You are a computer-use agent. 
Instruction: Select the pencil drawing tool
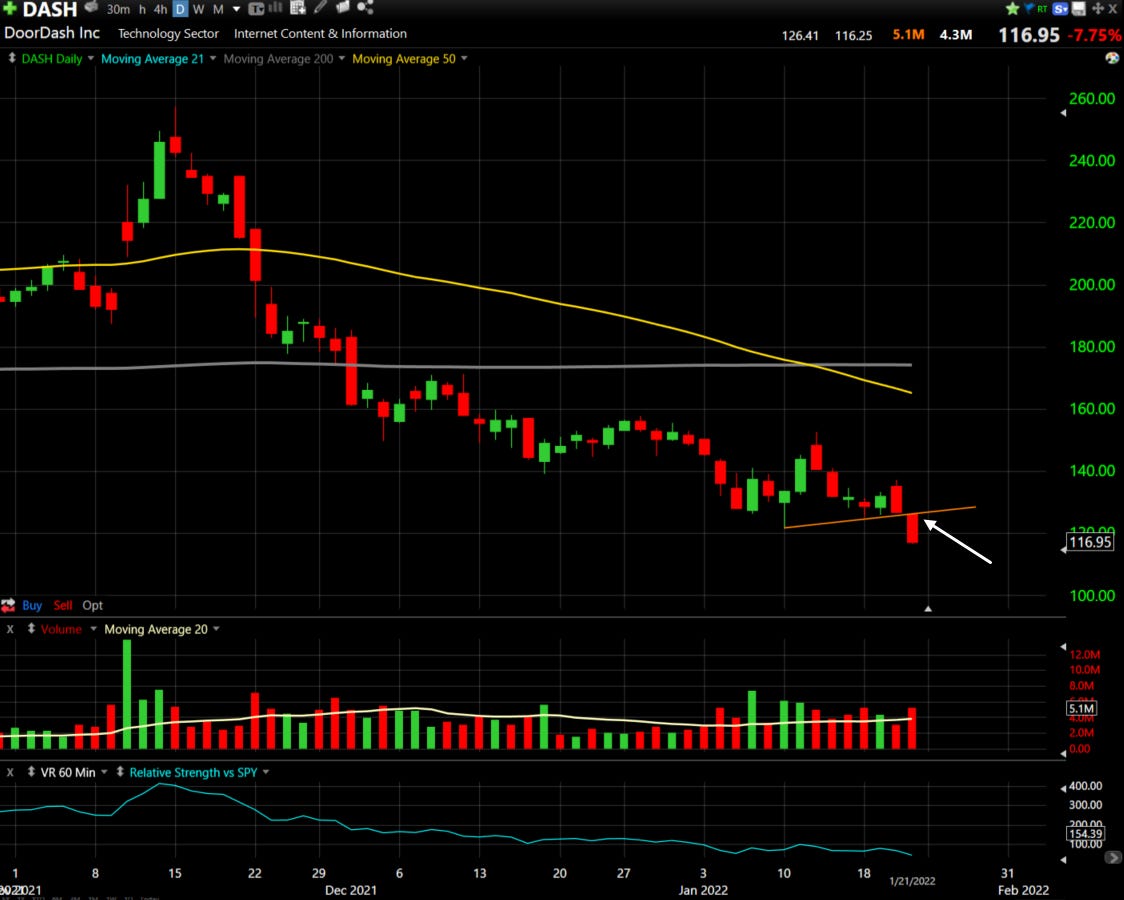click(320, 8)
